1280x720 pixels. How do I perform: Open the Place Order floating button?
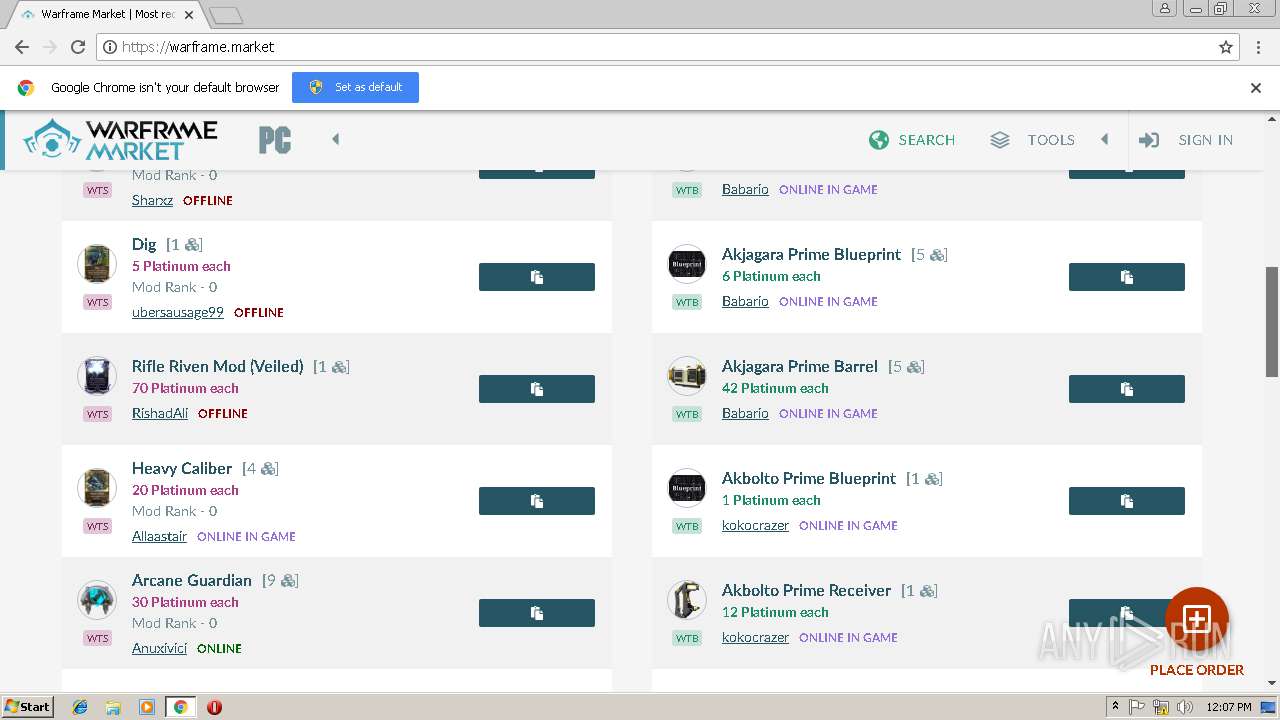(1197, 620)
